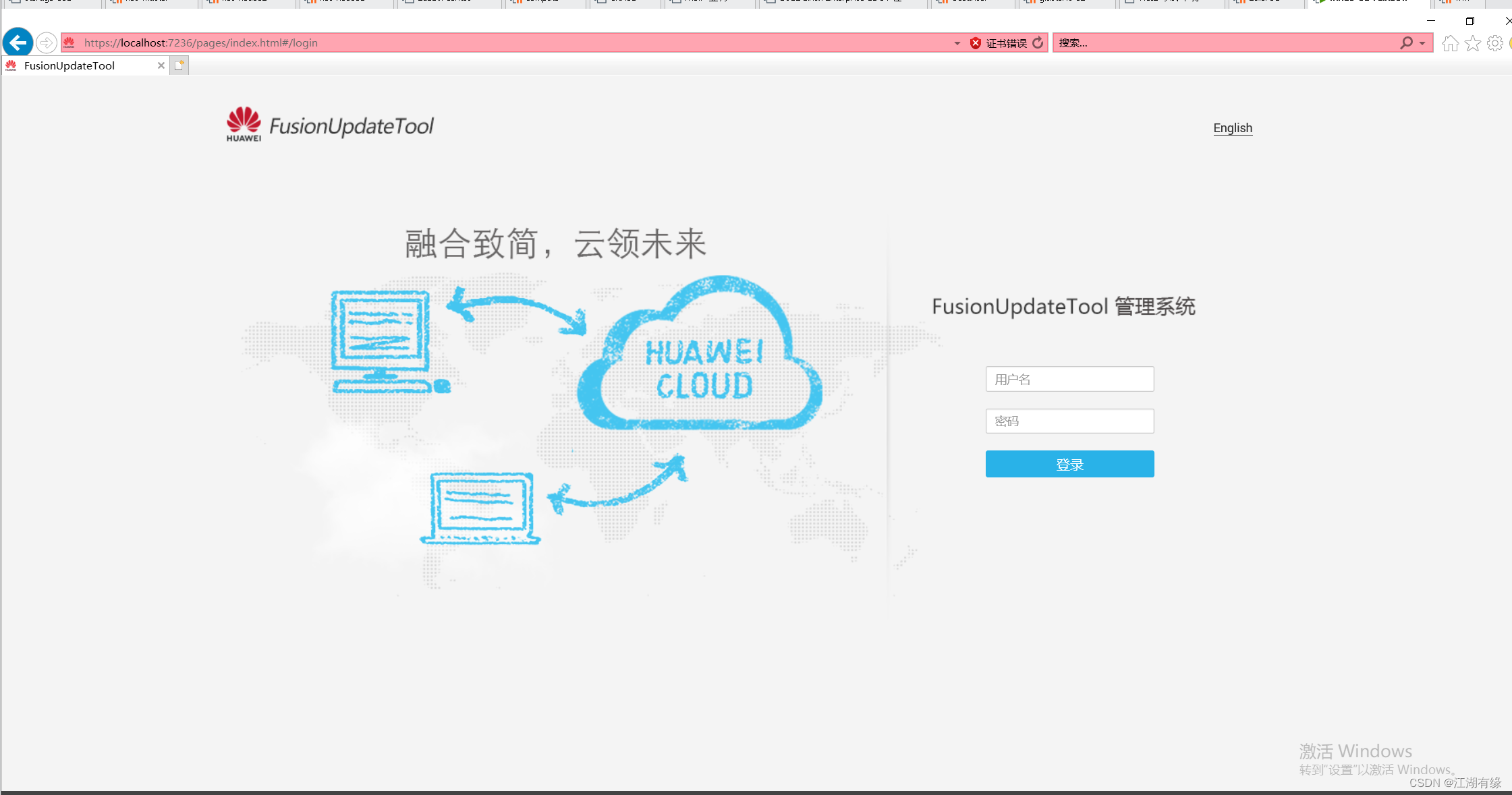Click the browser forward arrow button
The image size is (1512, 795).
tap(46, 42)
